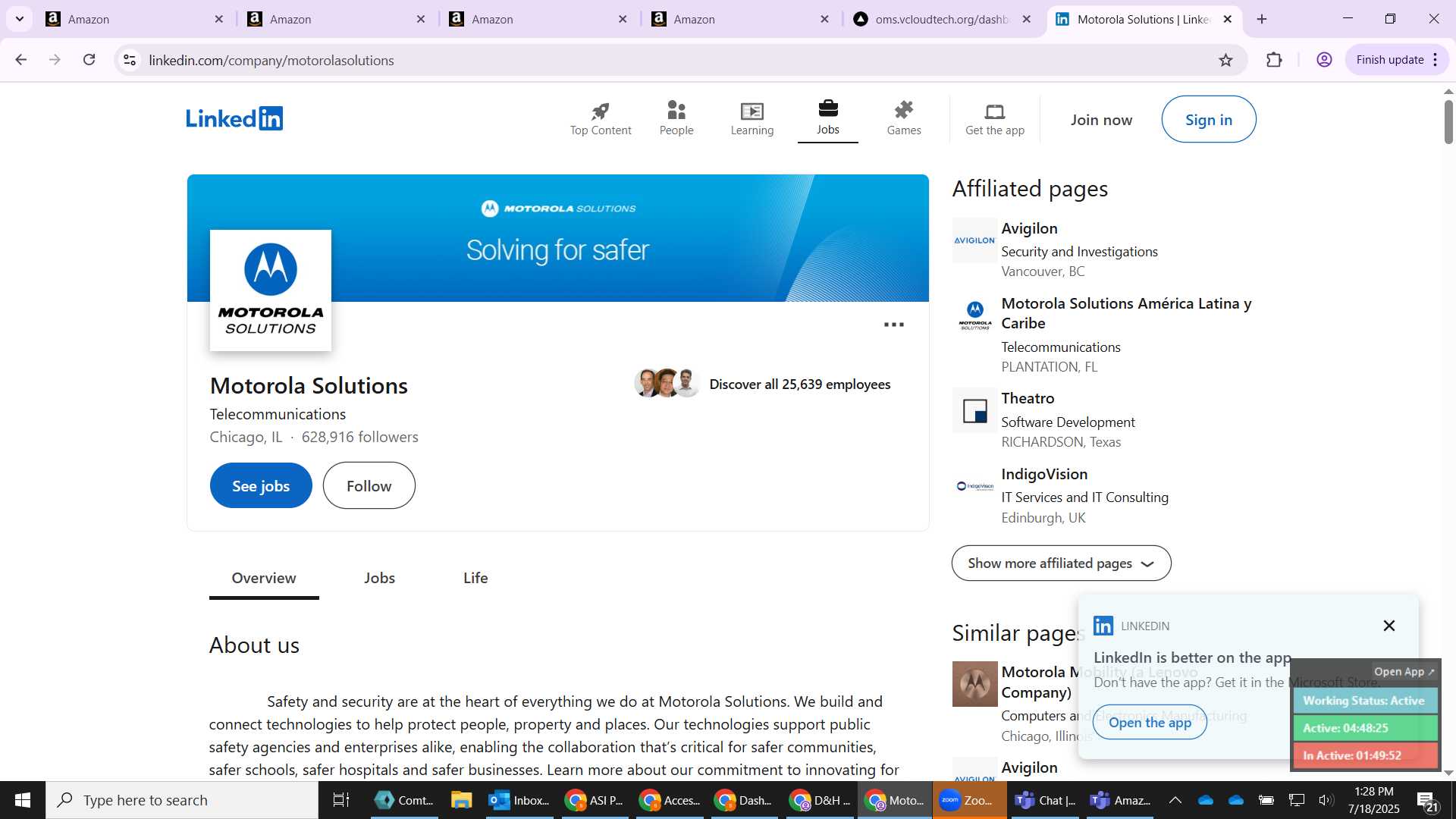The width and height of the screenshot is (1456, 819).
Task: Open a new browser tab
Action: 1262,19
